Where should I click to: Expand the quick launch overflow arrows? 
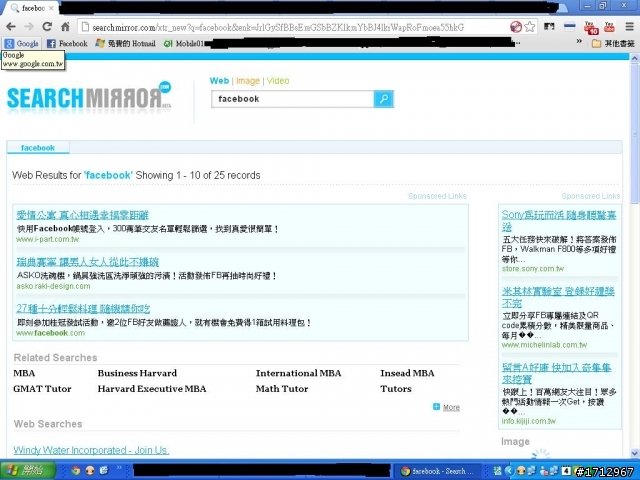click(119, 468)
